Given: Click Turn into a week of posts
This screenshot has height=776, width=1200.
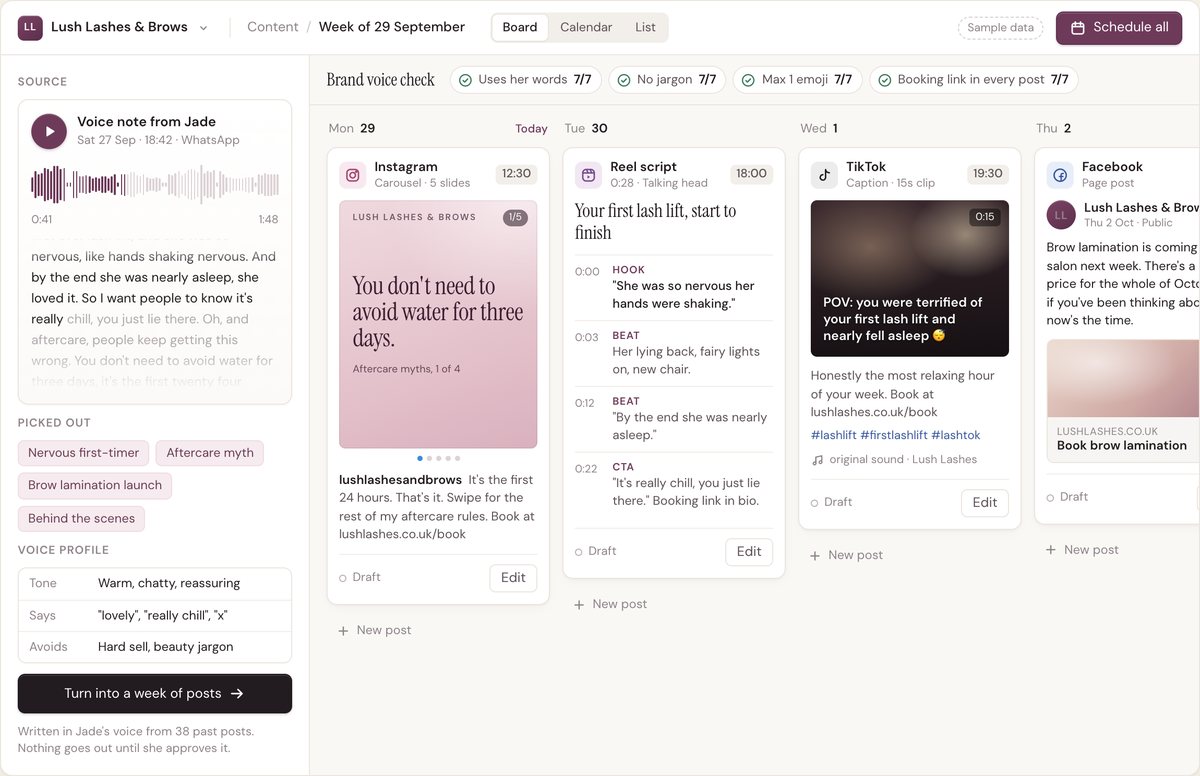Looking at the screenshot, I should [x=155, y=693].
